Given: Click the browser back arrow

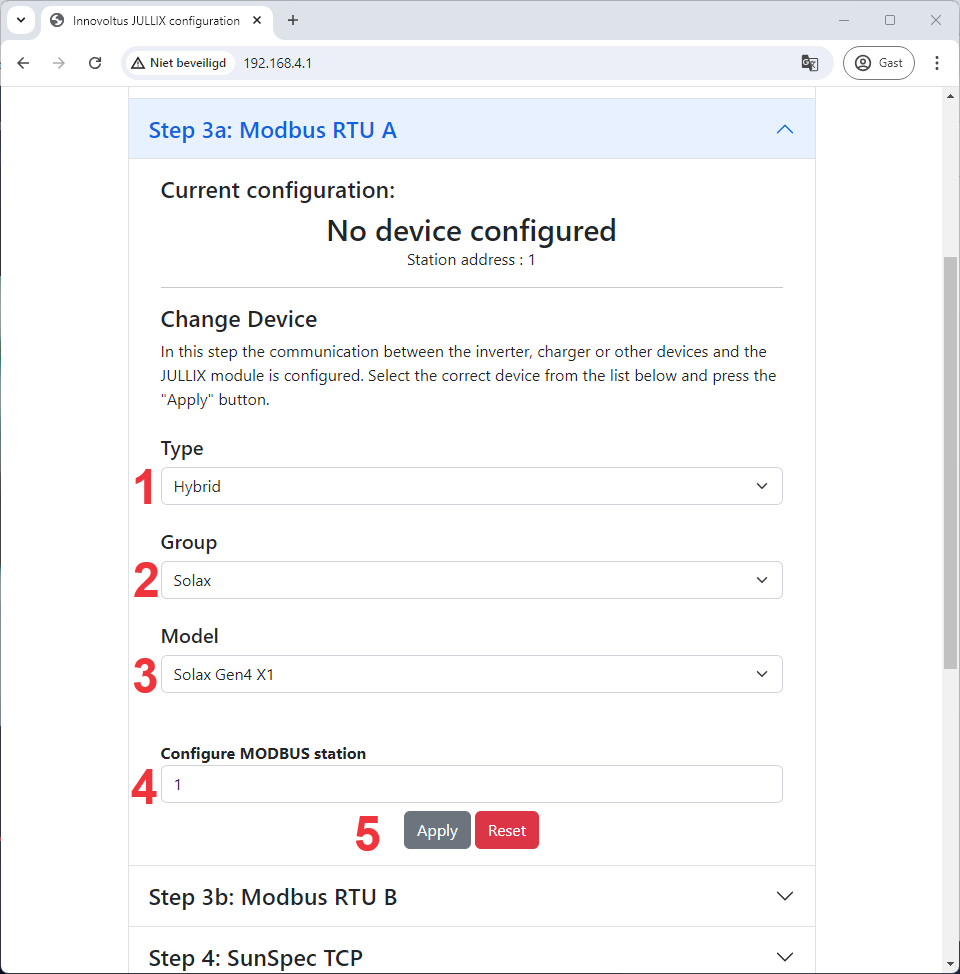Looking at the screenshot, I should pyautogui.click(x=23, y=63).
